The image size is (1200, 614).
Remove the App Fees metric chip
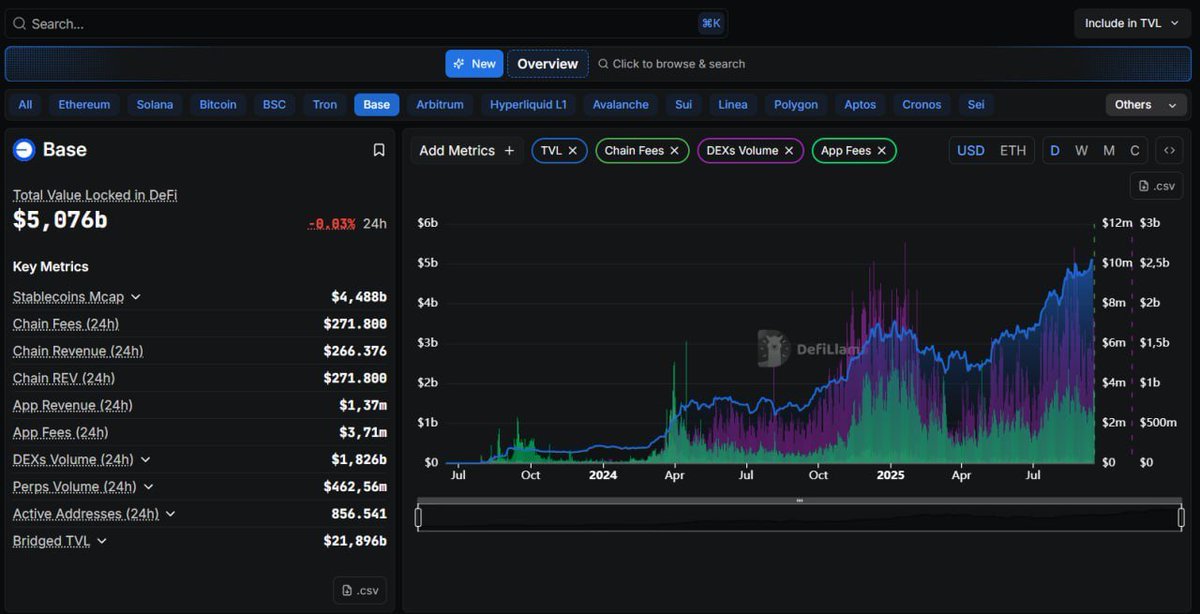(882, 150)
